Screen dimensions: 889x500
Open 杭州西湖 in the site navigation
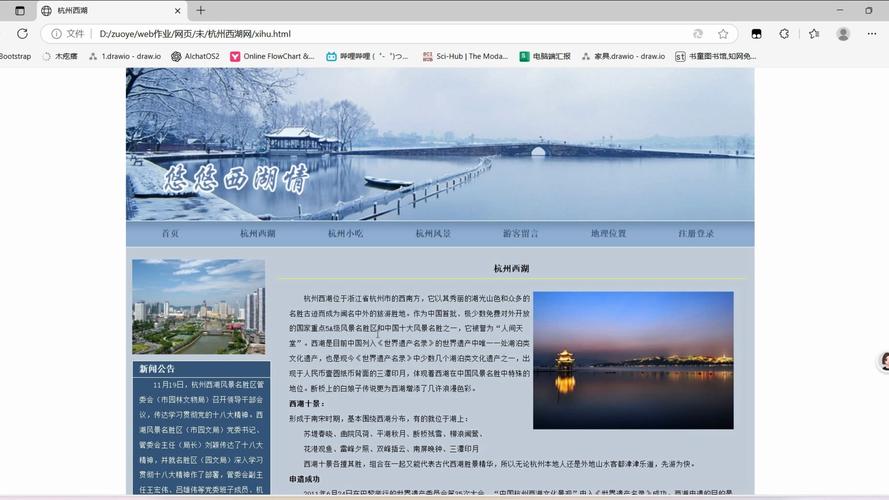click(x=258, y=233)
